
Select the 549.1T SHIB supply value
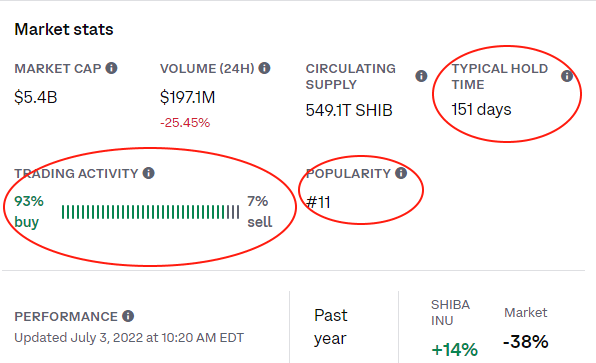click(x=349, y=111)
